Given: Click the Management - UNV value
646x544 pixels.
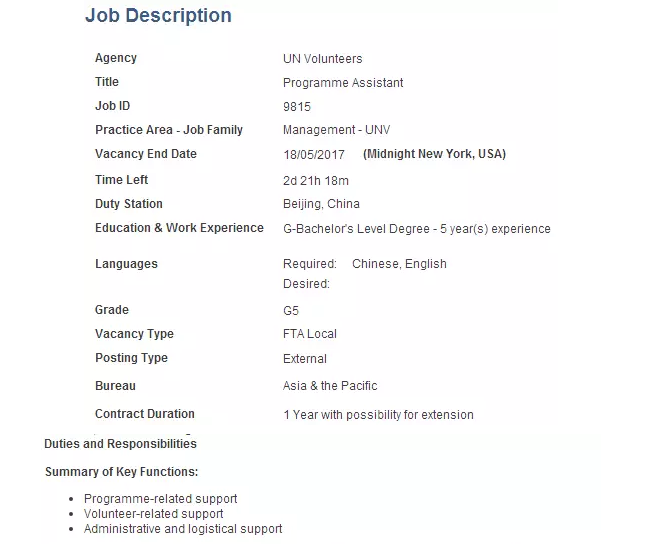Looking at the screenshot, I should (334, 130).
